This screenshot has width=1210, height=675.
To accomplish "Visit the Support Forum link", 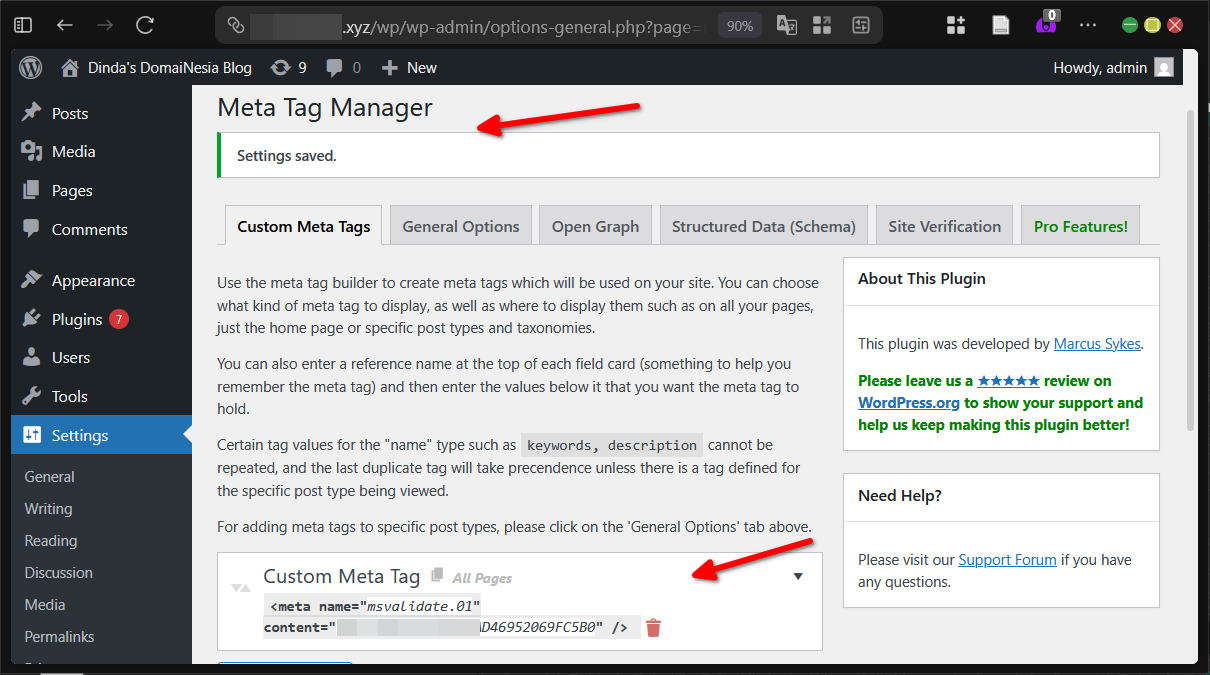I will pos(1007,559).
